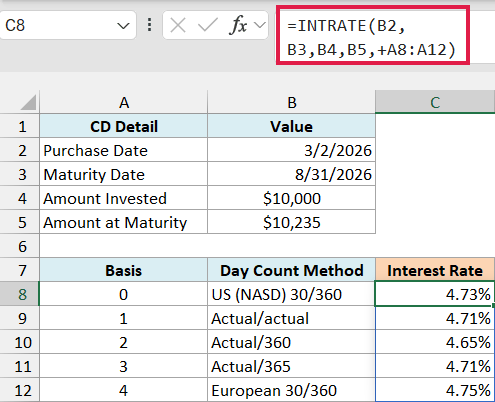Viewport: 495px width, 402px height.
Task: Select US (NASD) 30/360 cell
Action: click(292, 294)
